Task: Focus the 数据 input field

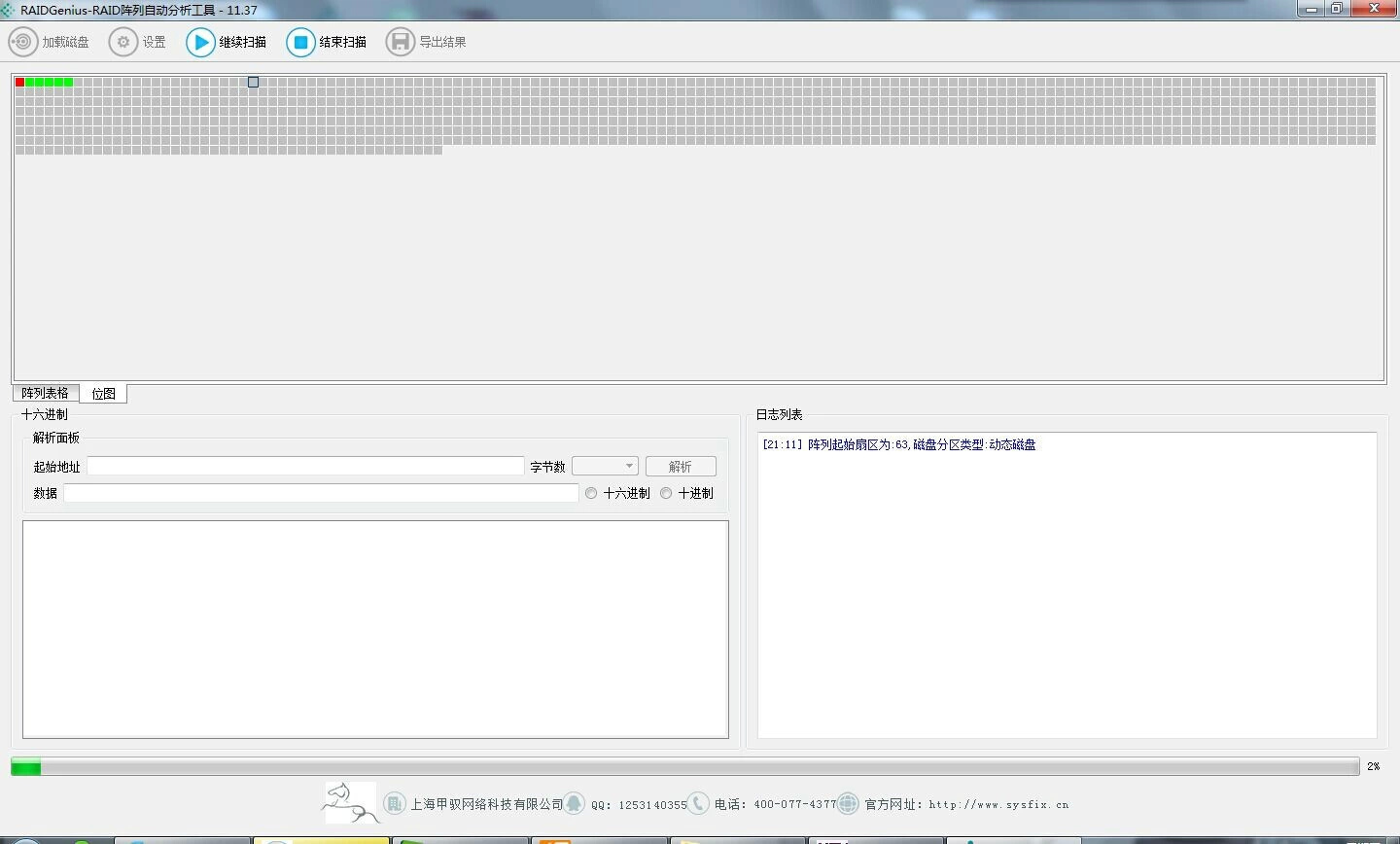Action: pyautogui.click(x=321, y=493)
